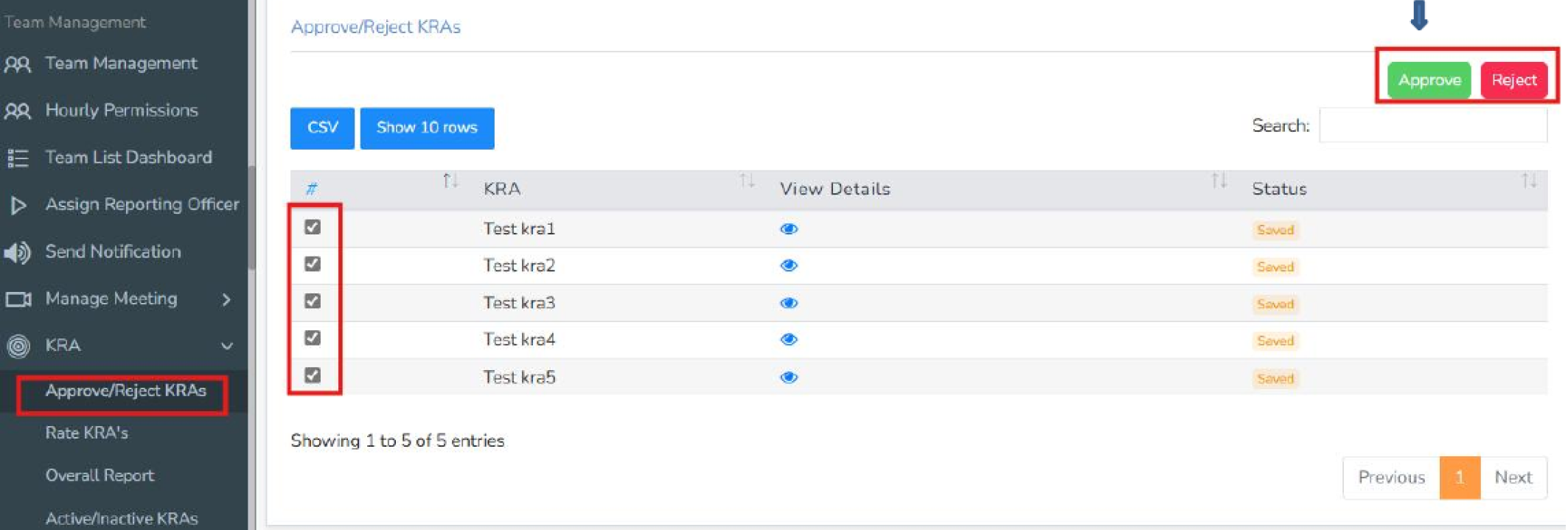This screenshot has height=530, width=1568.
Task: Click the green Approve button
Action: click(x=1429, y=80)
